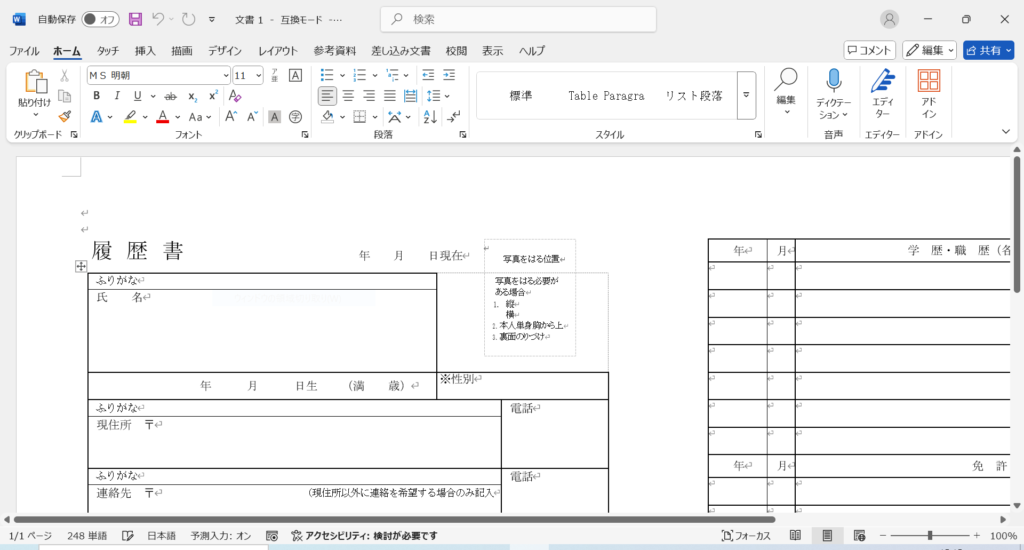The height and width of the screenshot is (550, 1024).
Task: Open the 挿入 (Insert) ribbon tab
Action: (x=145, y=51)
